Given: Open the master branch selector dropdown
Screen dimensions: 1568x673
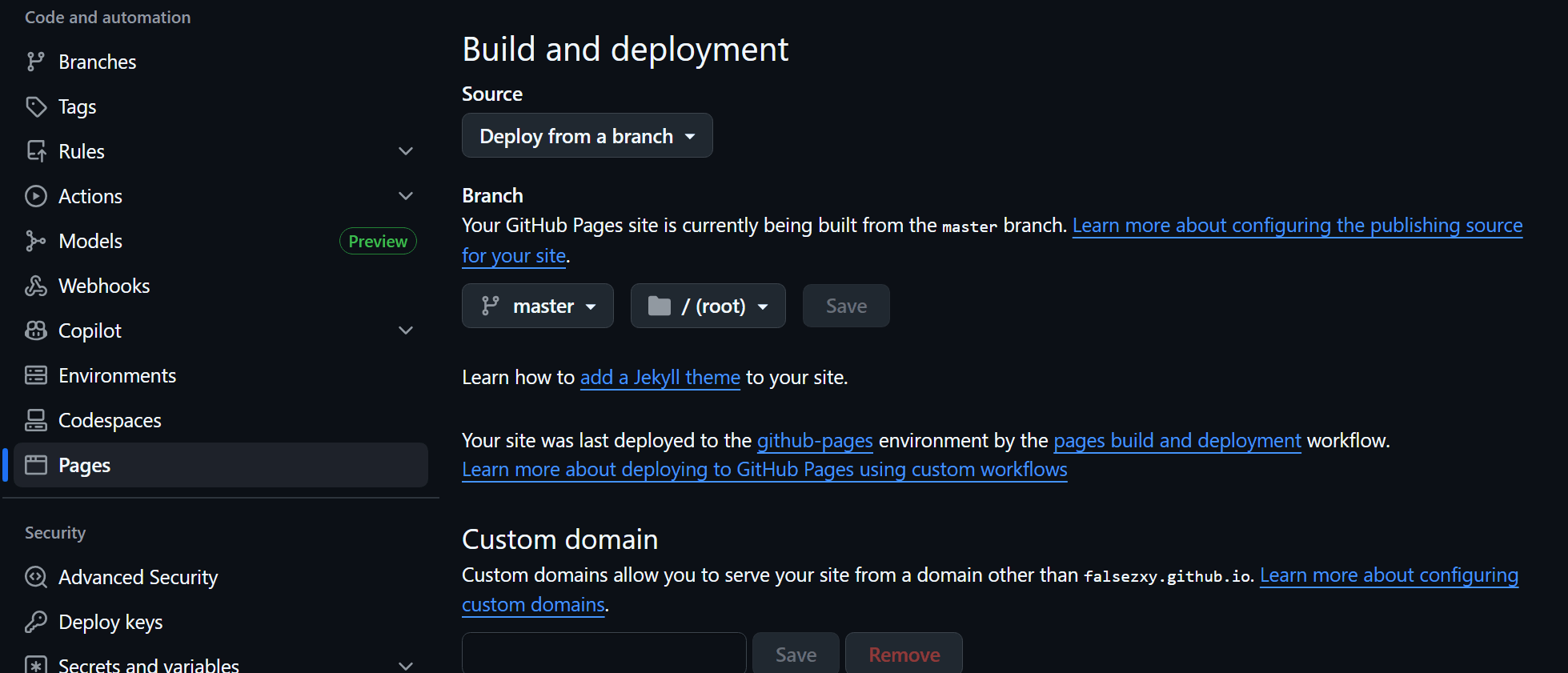Looking at the screenshot, I should pos(537,306).
